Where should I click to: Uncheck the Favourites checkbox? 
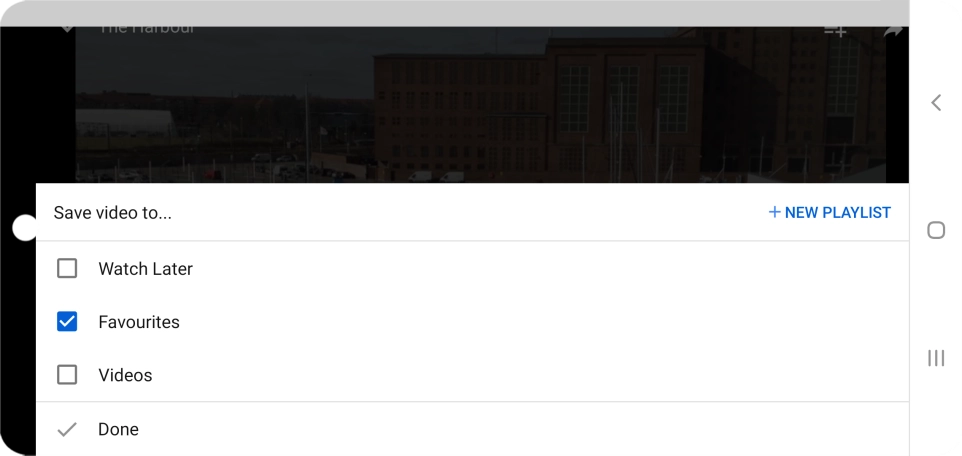coord(67,322)
